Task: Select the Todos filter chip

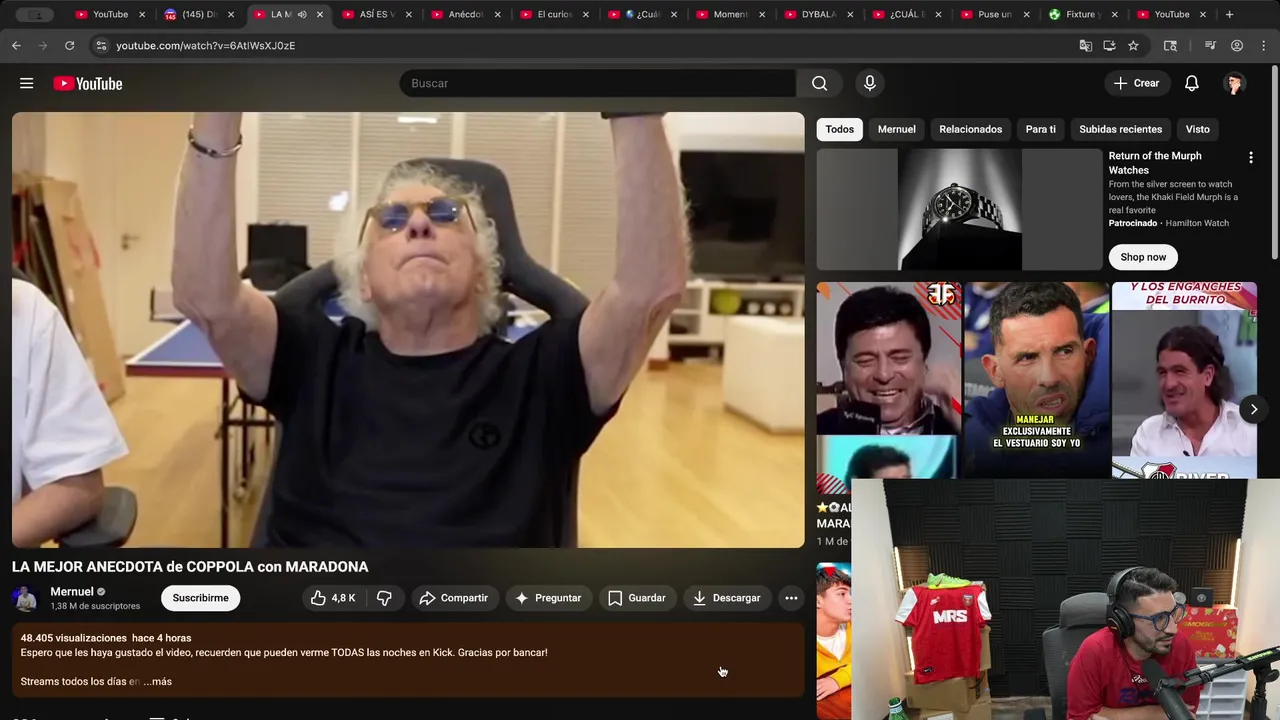Action: (x=840, y=129)
